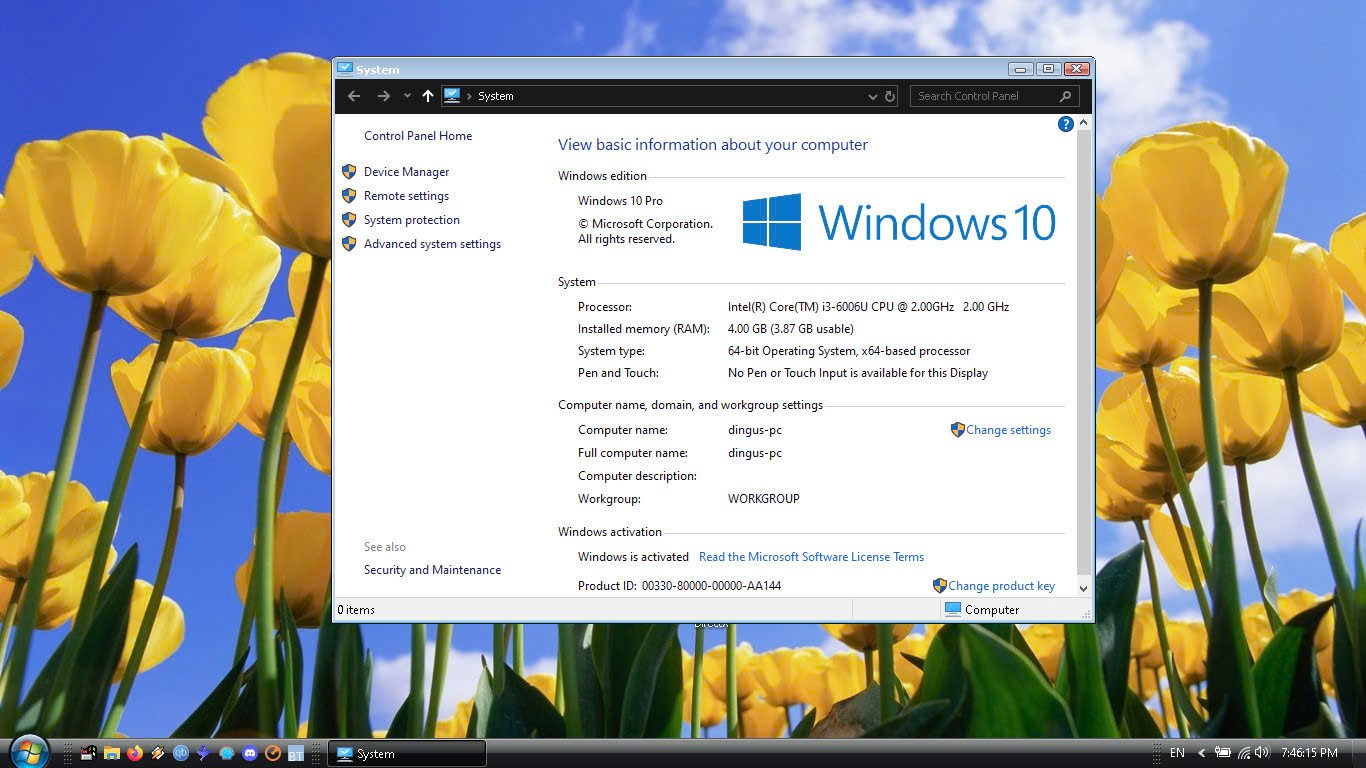This screenshot has width=1366, height=768.
Task: Click the shield icon beside System protection
Action: pos(349,220)
